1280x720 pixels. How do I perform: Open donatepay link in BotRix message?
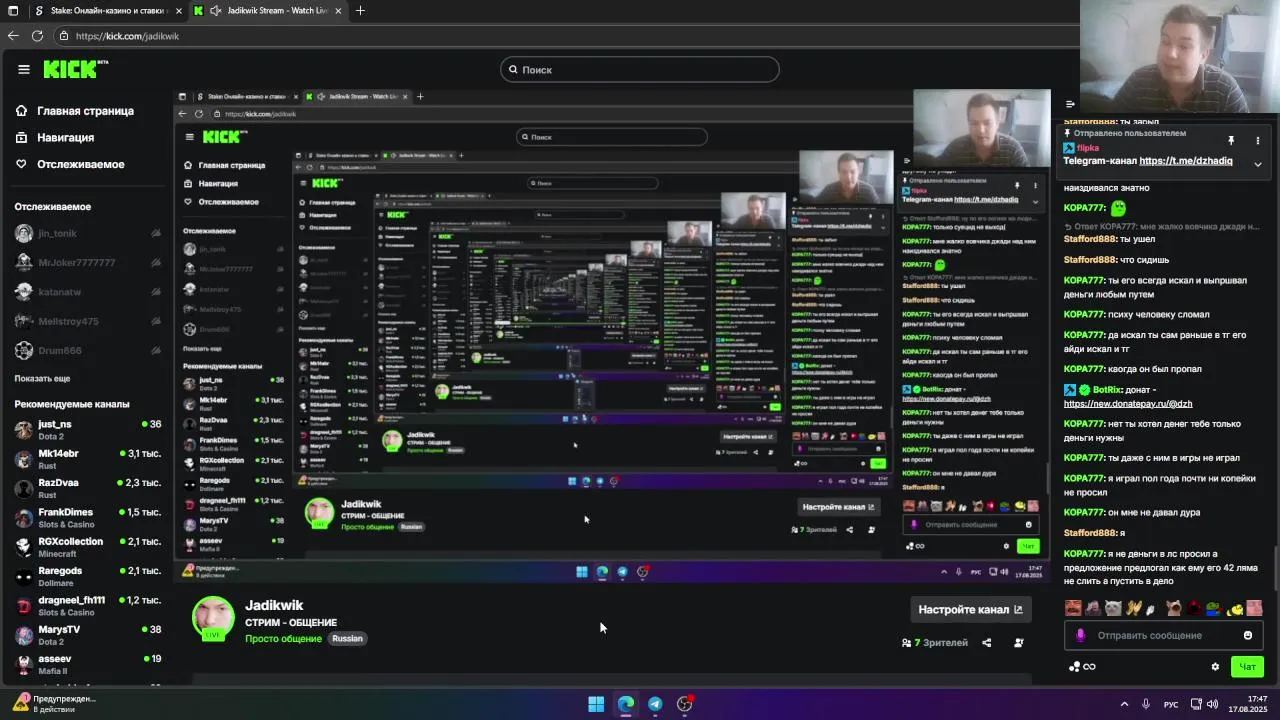[1128, 404]
